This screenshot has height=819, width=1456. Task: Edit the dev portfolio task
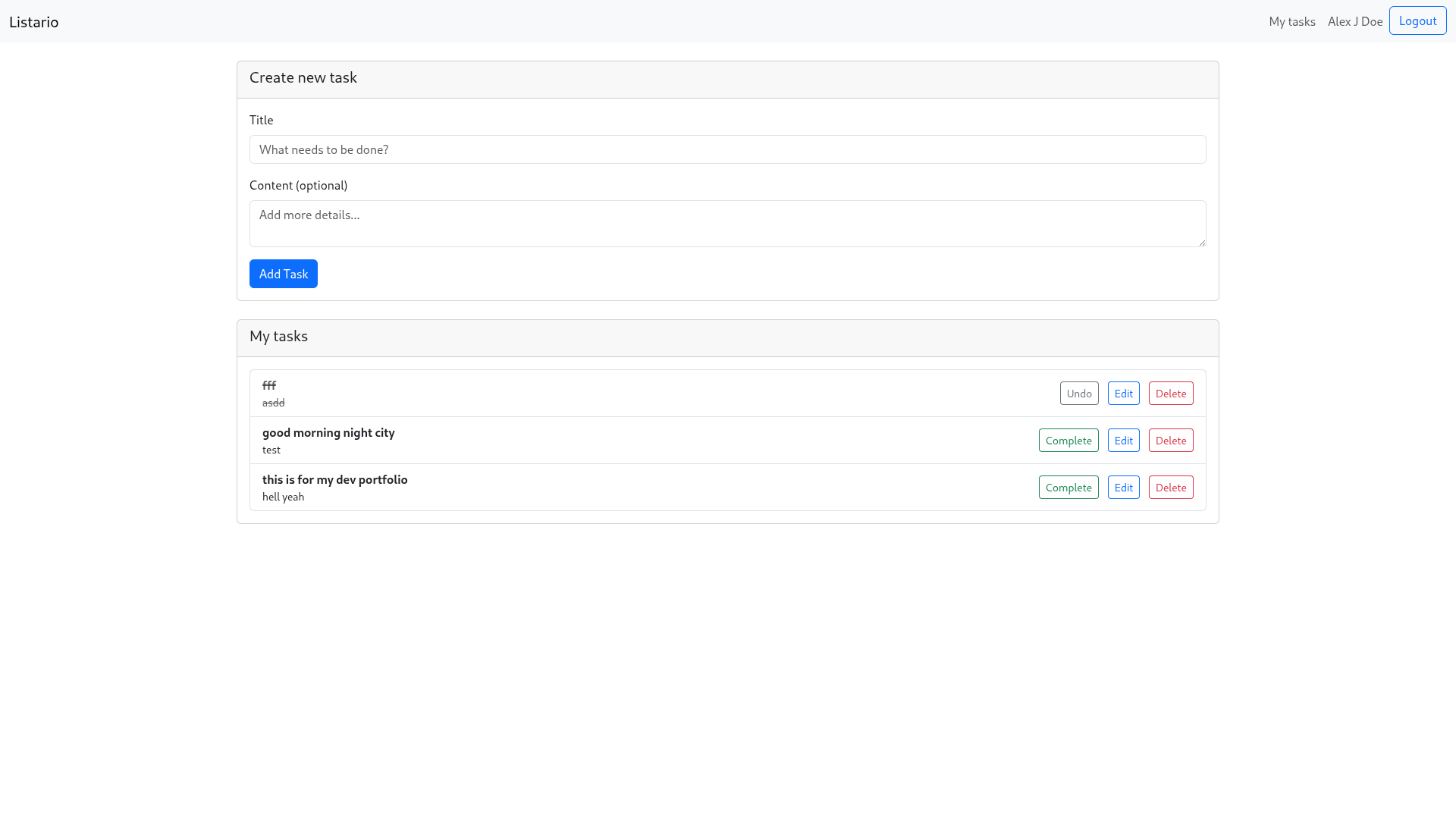tap(1123, 488)
